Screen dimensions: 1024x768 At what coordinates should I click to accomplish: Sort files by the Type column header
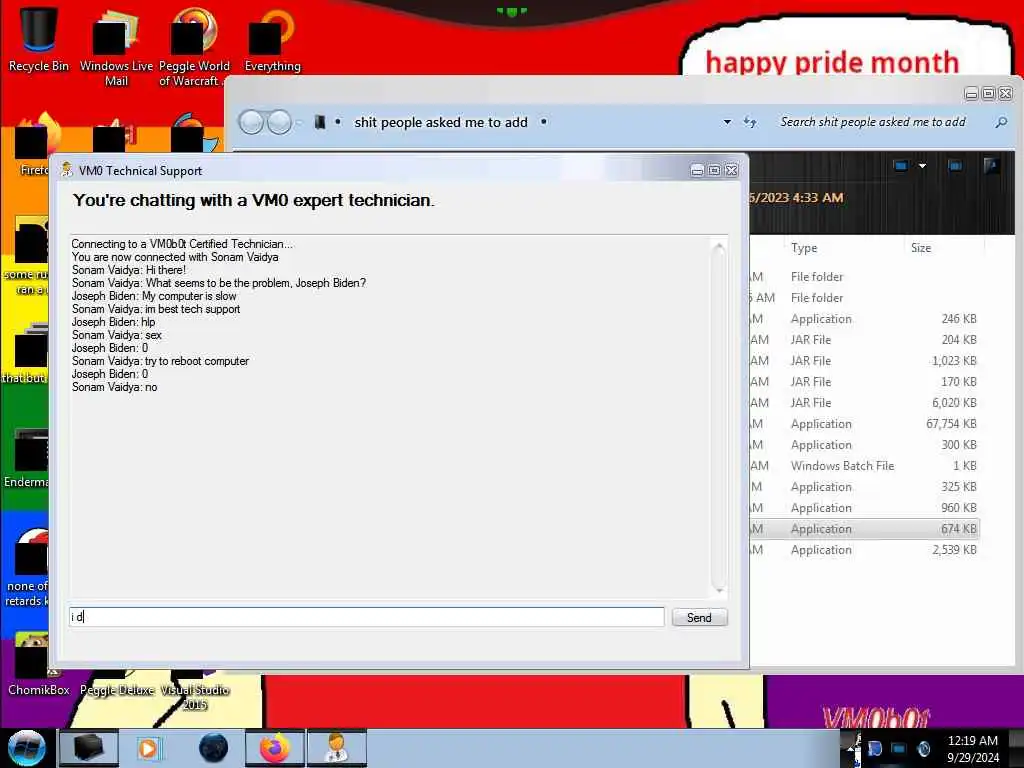pos(804,248)
